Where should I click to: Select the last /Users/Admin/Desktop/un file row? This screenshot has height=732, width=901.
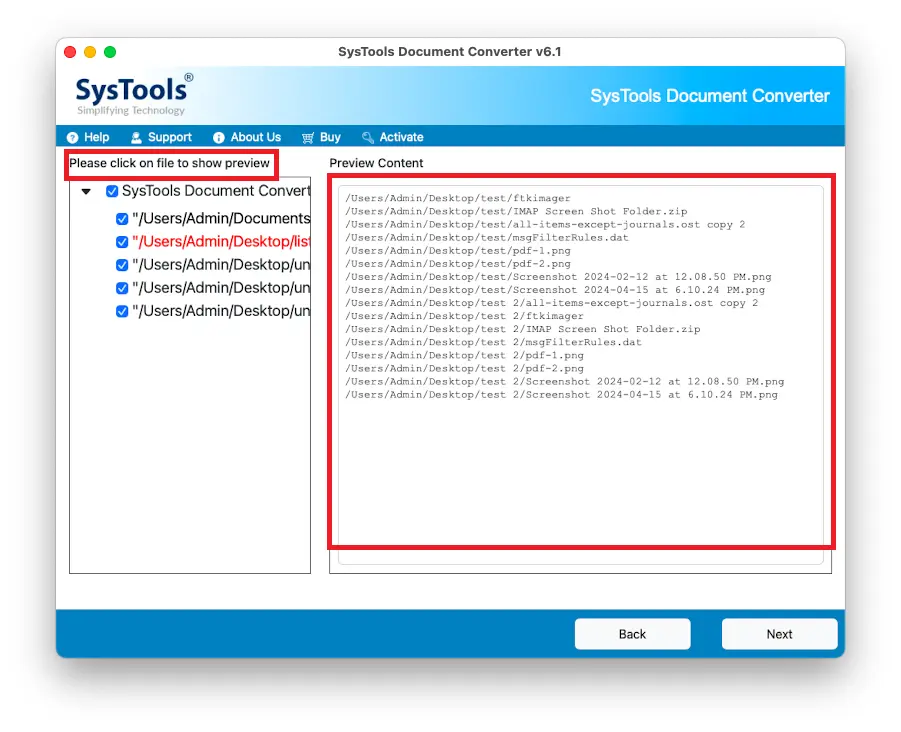pyautogui.click(x=221, y=311)
